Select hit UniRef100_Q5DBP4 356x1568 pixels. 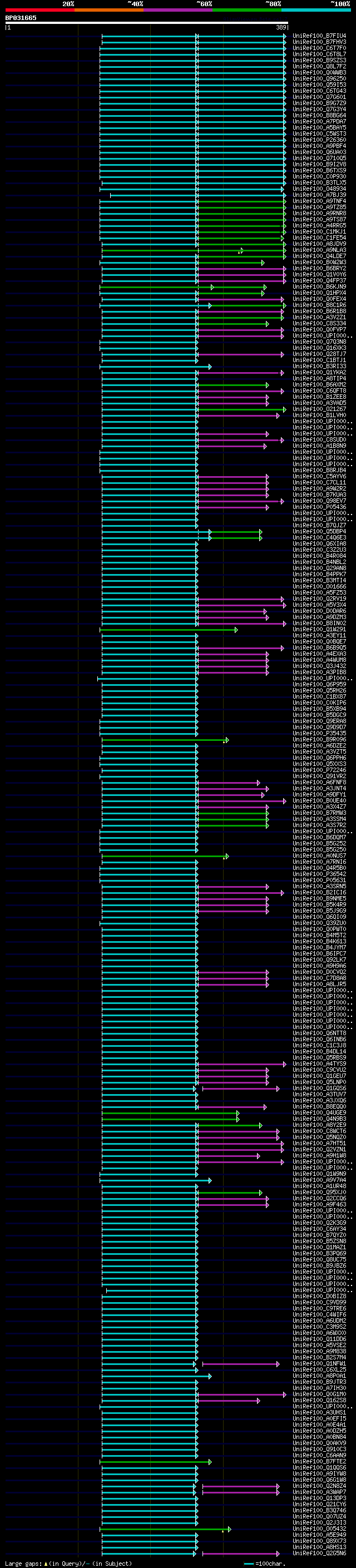319,531
